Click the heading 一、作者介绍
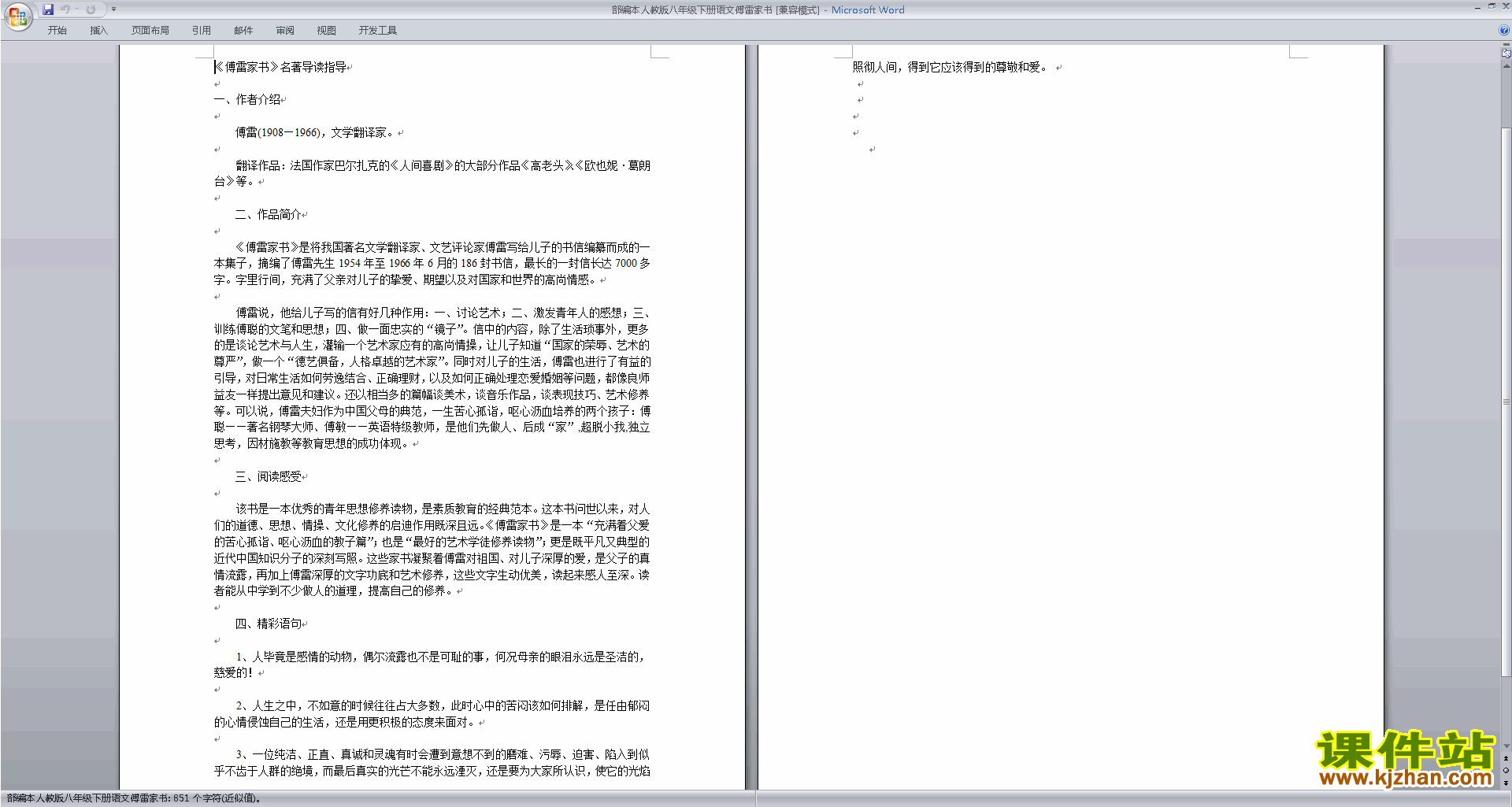The width and height of the screenshot is (1512, 807). [x=247, y=99]
